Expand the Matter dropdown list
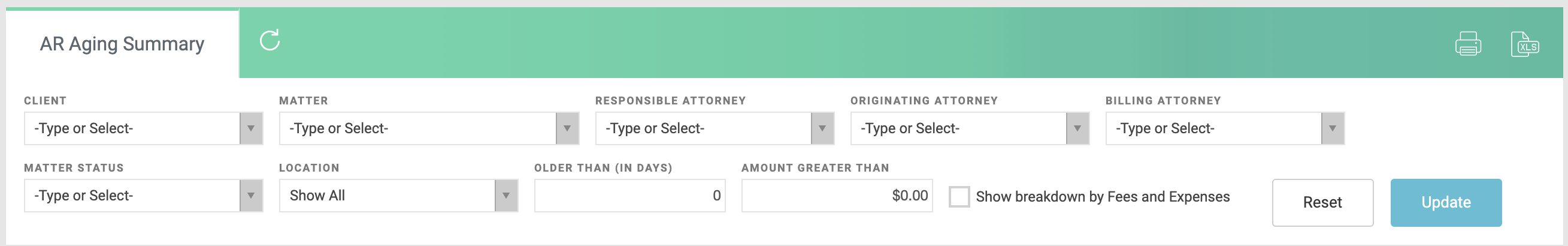This screenshot has width=1568, height=246. click(x=567, y=129)
